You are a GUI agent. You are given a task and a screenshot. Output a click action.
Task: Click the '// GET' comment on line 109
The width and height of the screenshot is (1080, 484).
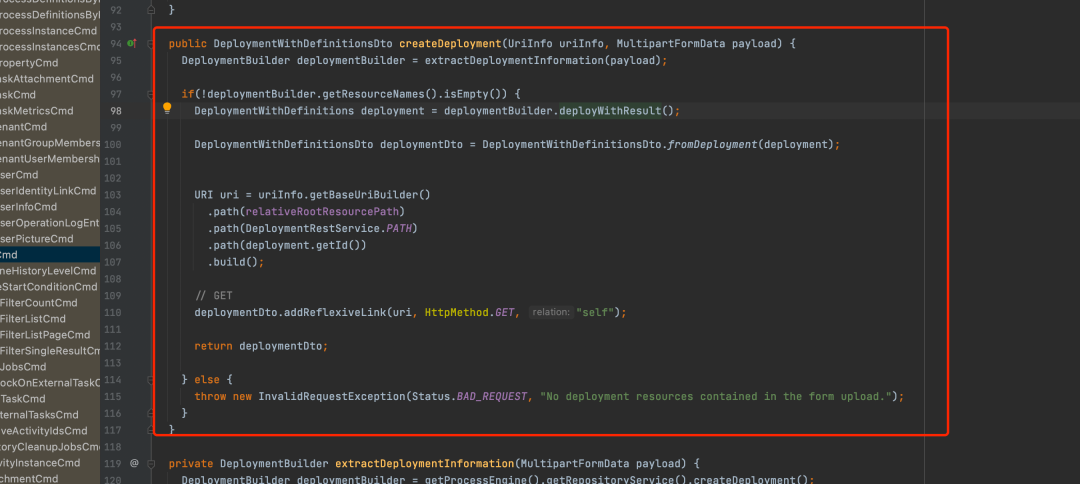(x=214, y=295)
